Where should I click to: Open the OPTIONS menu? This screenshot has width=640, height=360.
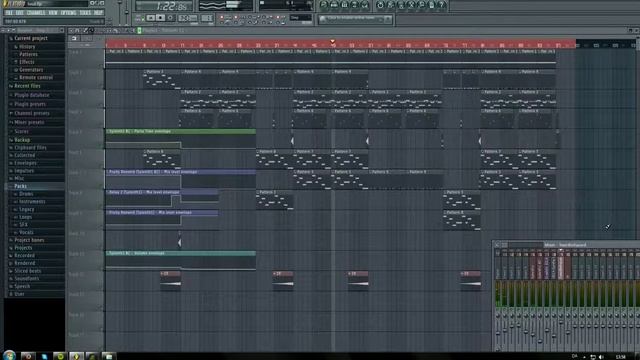click(69, 13)
